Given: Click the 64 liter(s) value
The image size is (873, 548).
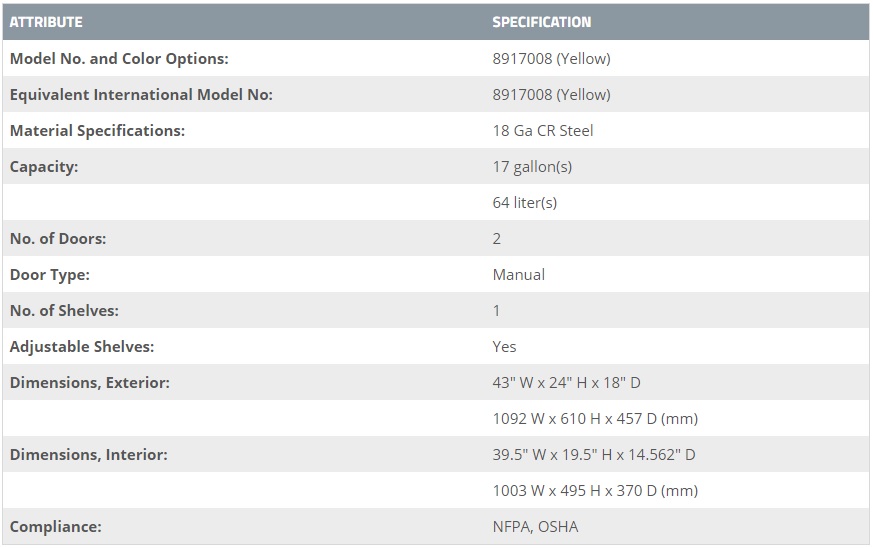Looking at the screenshot, I should [525, 202].
